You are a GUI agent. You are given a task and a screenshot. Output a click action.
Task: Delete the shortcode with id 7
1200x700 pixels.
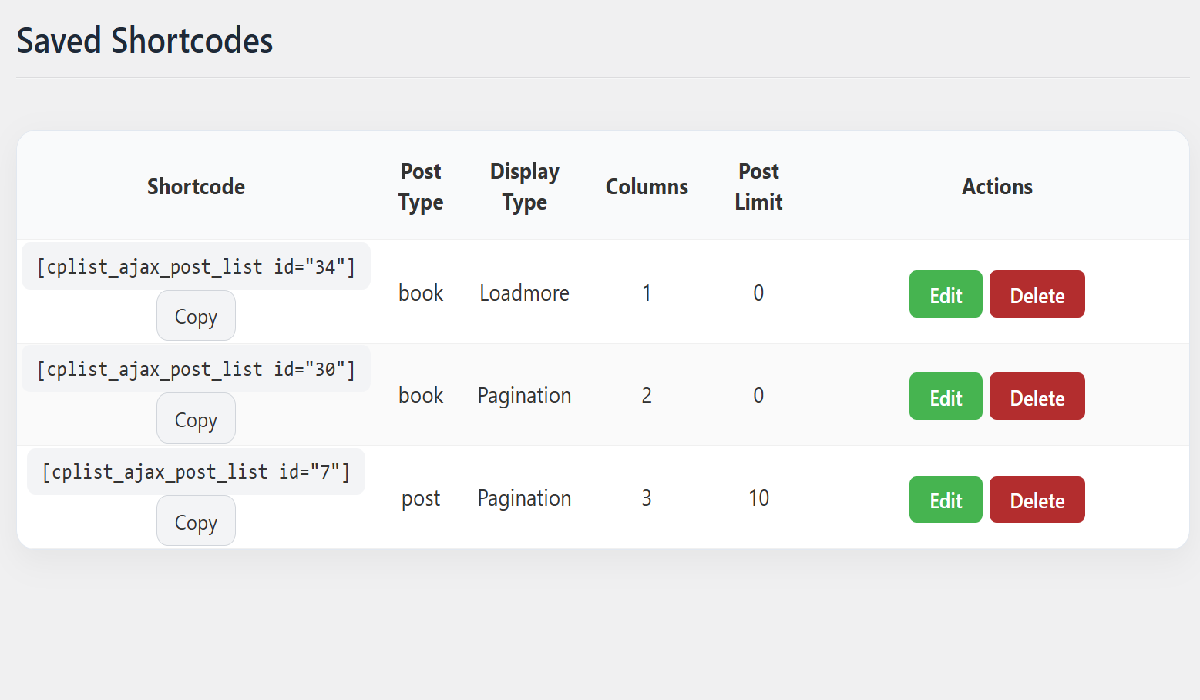tap(1037, 499)
